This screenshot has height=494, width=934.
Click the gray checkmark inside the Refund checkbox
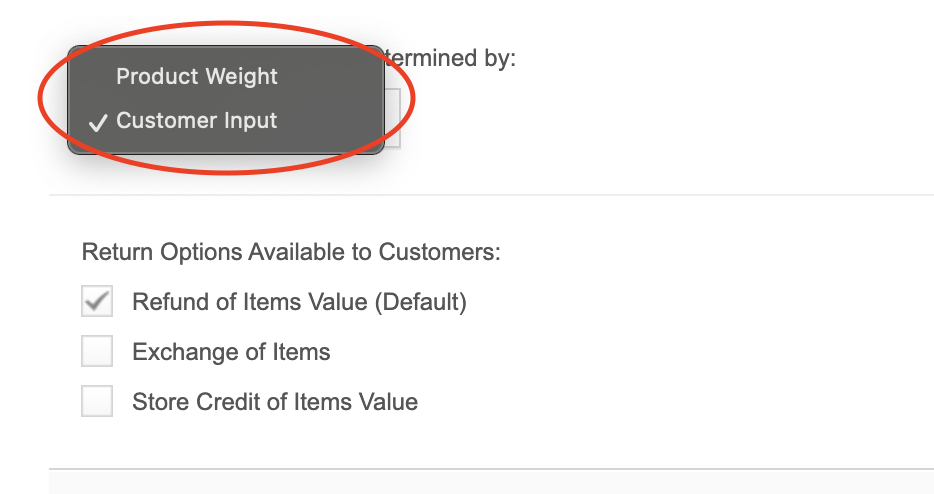97,300
